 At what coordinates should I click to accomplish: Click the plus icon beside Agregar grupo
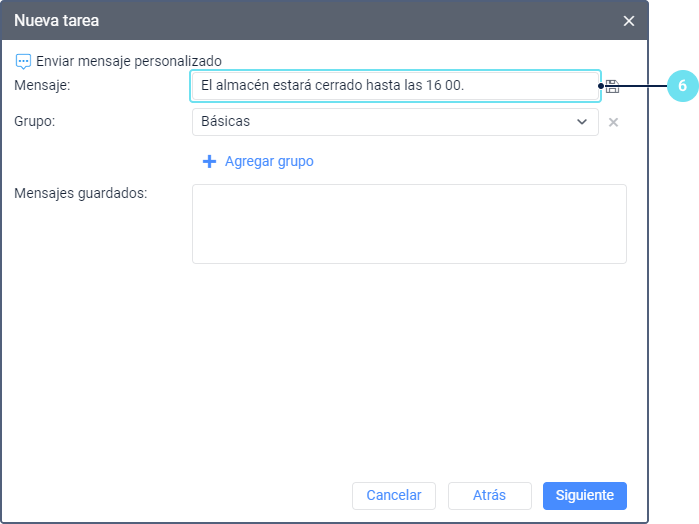pyautogui.click(x=209, y=161)
